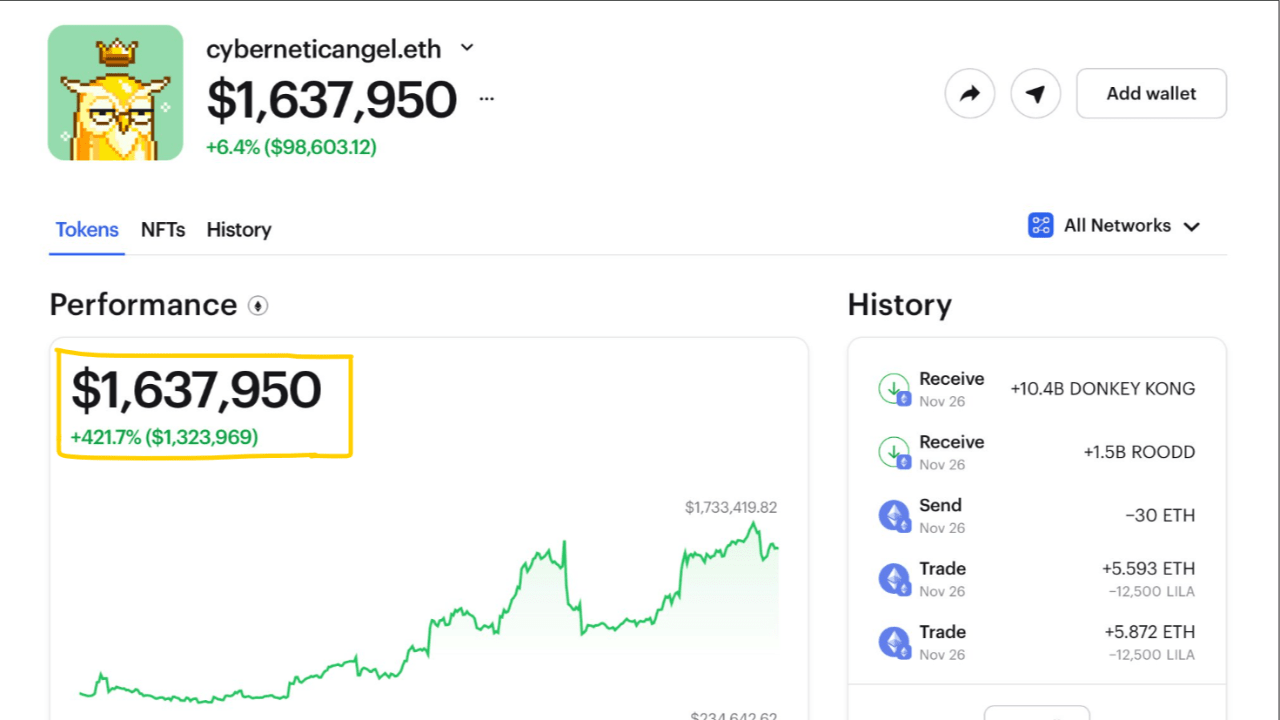This screenshot has width=1280, height=720.
Task: Click the Receive icon beside the ROODD transaction
Action: (894, 451)
